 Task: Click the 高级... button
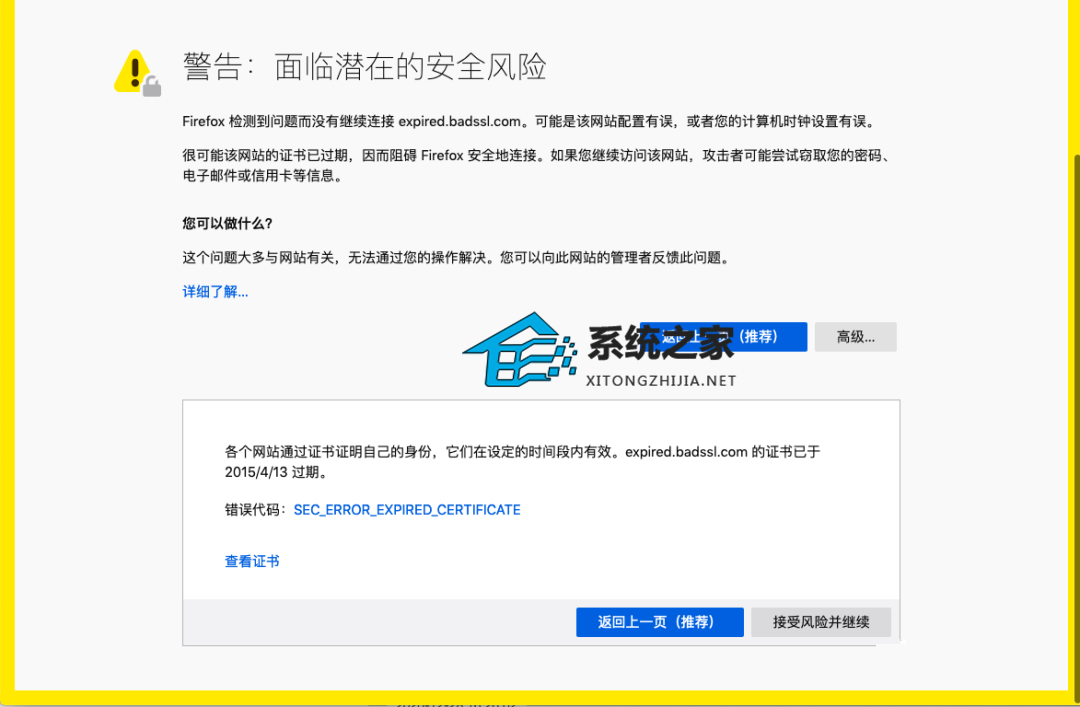[x=855, y=337]
